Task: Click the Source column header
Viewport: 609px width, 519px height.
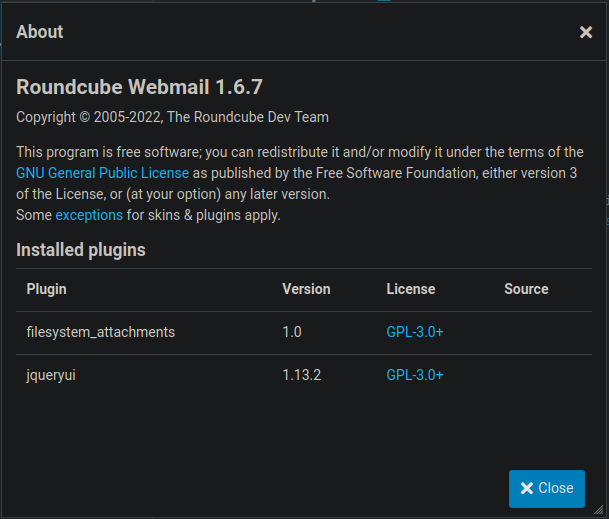Action: tap(526, 289)
